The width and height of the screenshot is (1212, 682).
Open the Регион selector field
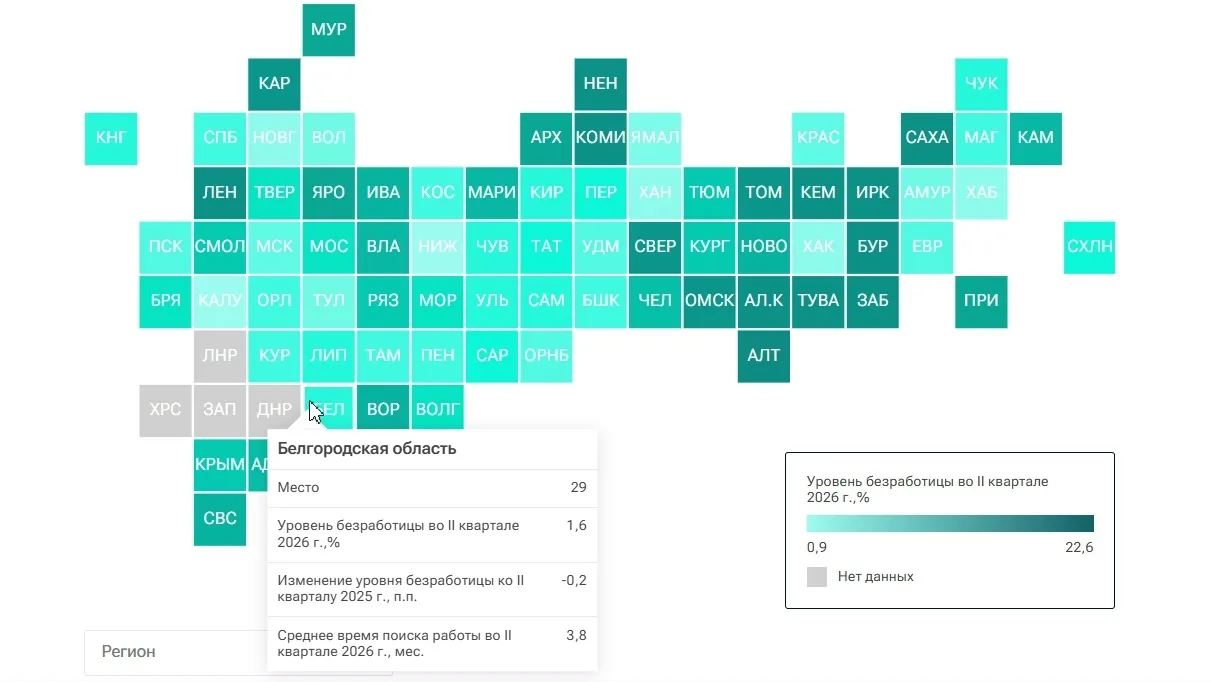click(x=176, y=652)
